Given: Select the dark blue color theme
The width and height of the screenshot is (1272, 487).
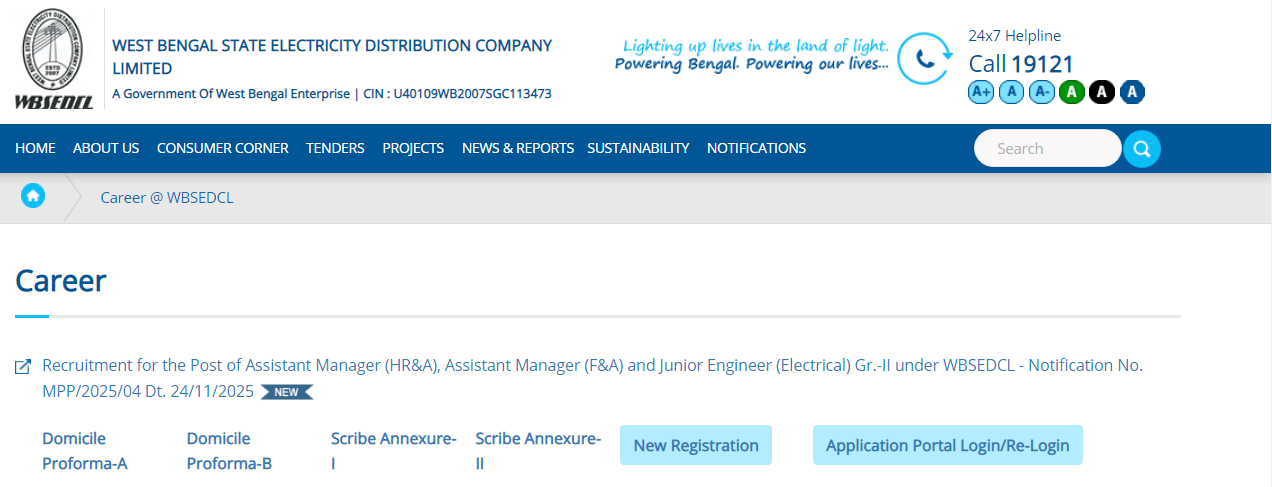Looking at the screenshot, I should (x=1132, y=92).
